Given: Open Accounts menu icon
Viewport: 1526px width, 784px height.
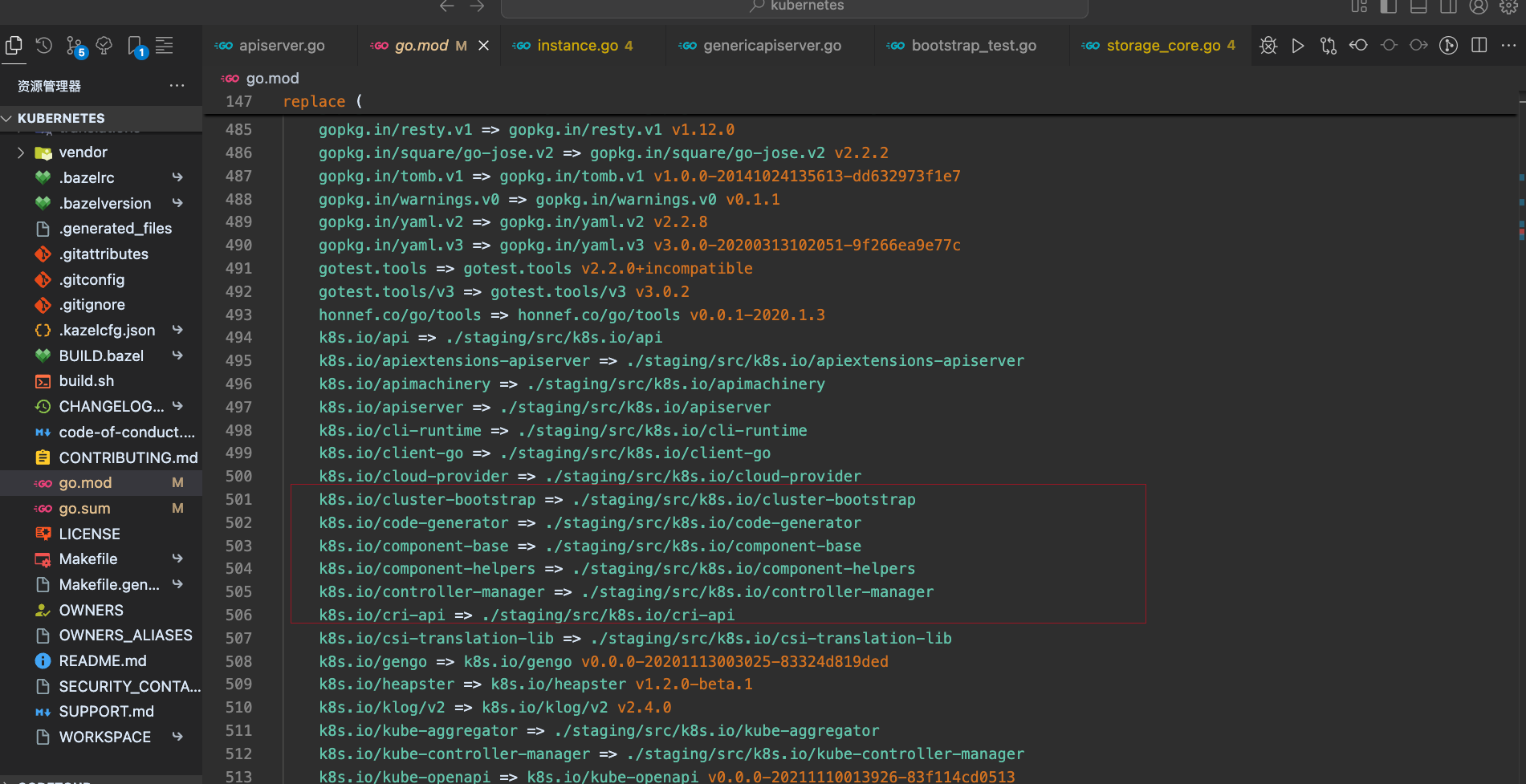Looking at the screenshot, I should coord(1479,6).
